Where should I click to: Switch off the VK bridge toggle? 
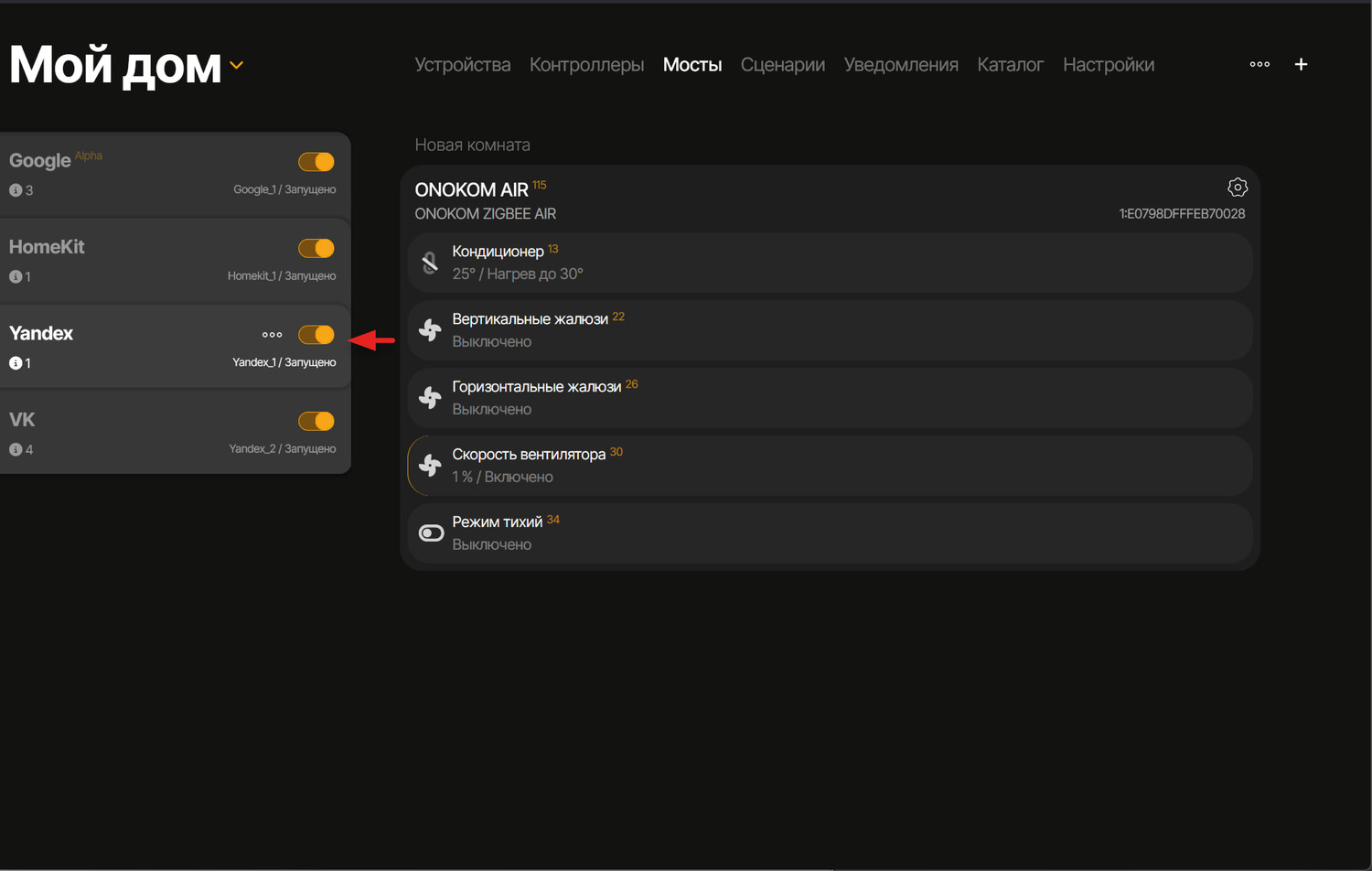click(316, 421)
